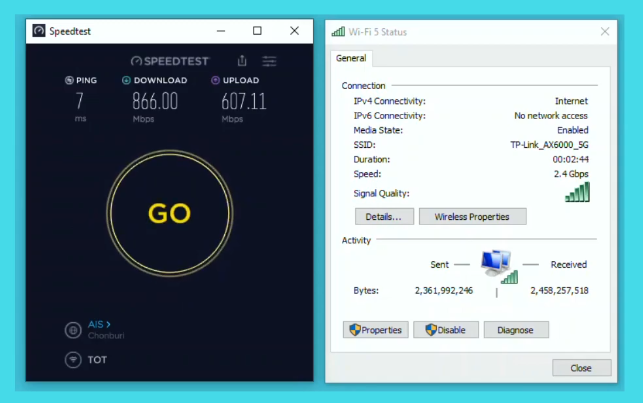Open the Speedtest share results icon
Viewport: 643px width, 403px height.
point(242,61)
